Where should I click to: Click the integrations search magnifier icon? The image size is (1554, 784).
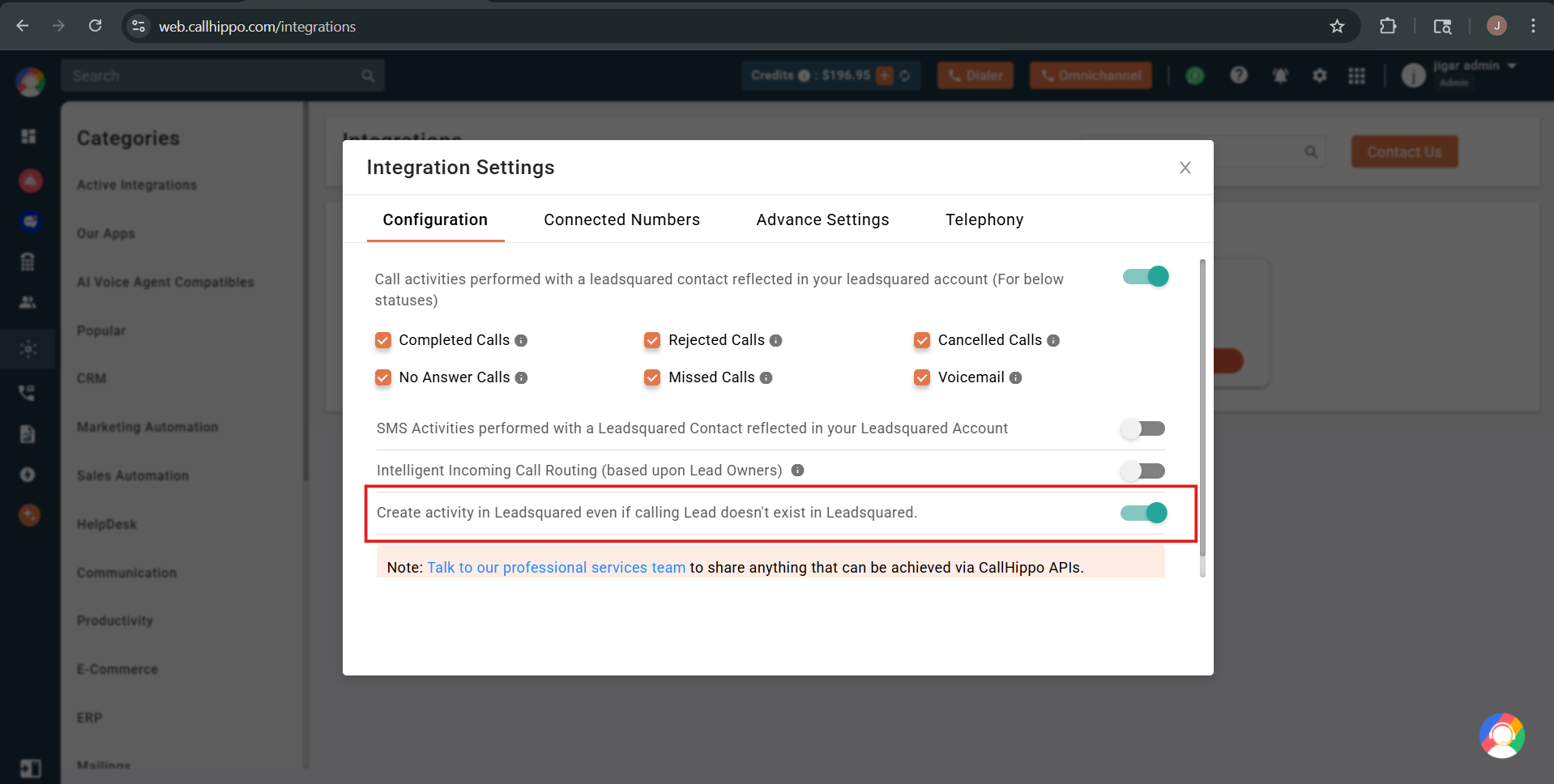(x=1310, y=151)
